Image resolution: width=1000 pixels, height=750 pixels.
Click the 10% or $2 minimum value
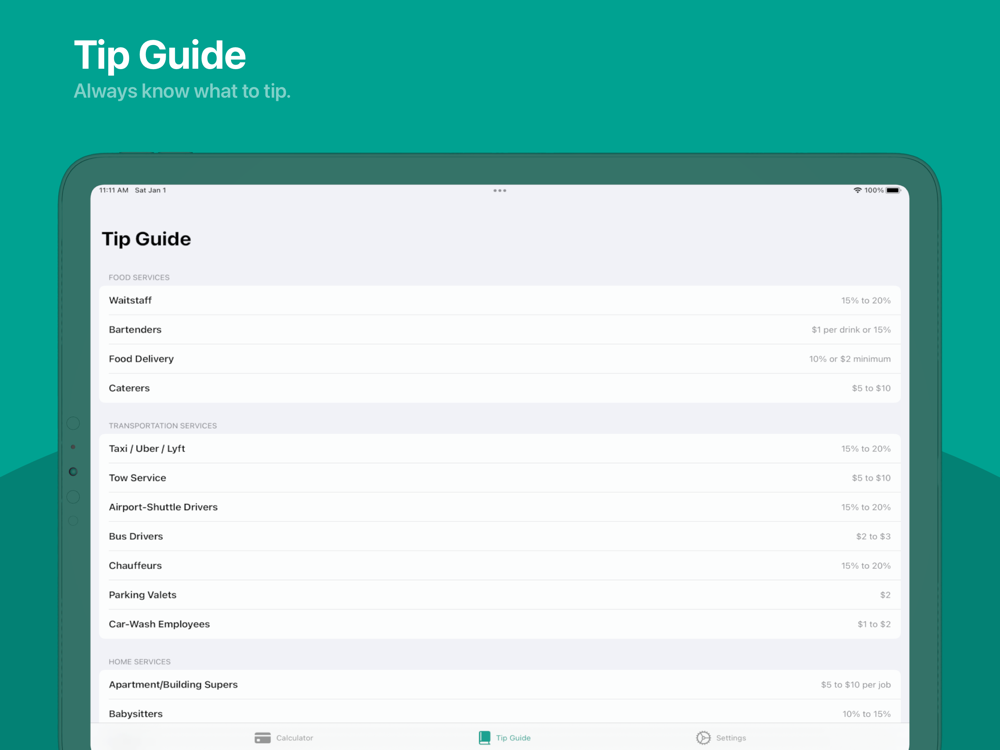pos(849,359)
